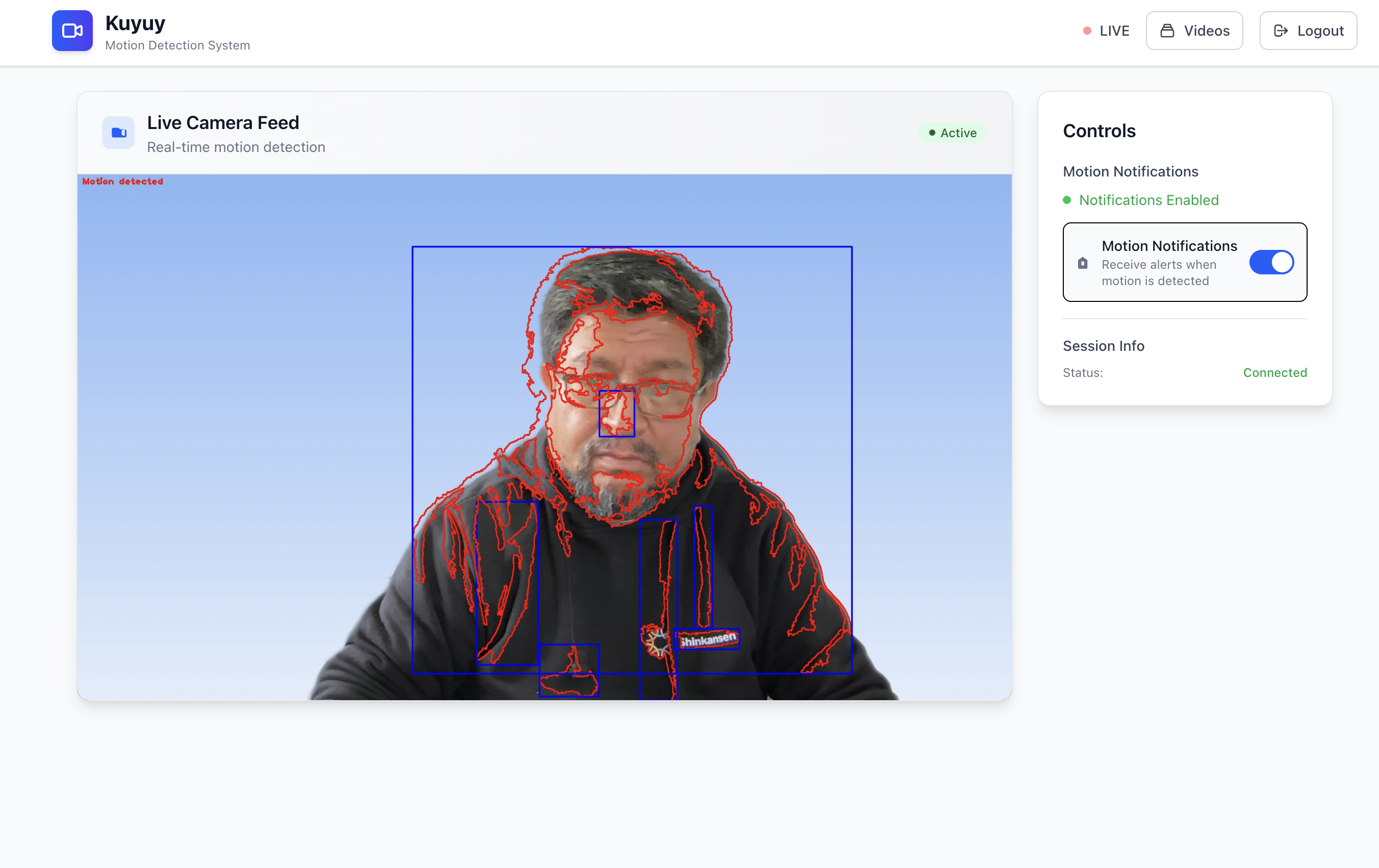Click the bell icon beside Motion Notifications
The height and width of the screenshot is (868, 1379).
(x=1082, y=263)
